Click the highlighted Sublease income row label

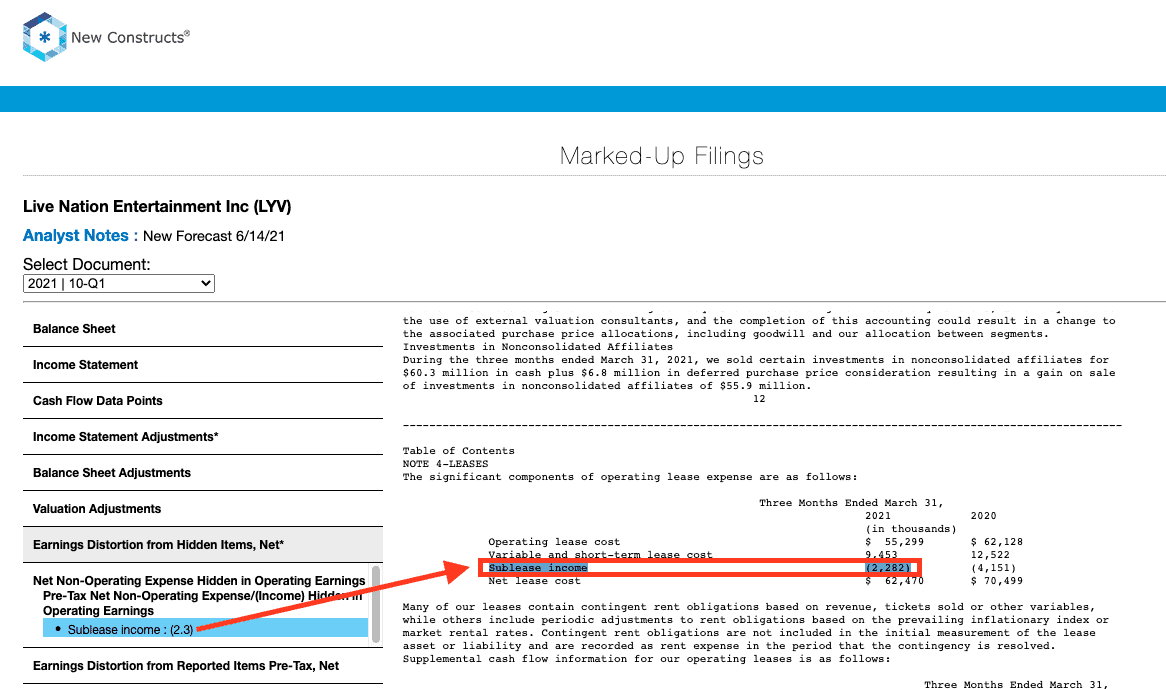pyautogui.click(x=538, y=568)
